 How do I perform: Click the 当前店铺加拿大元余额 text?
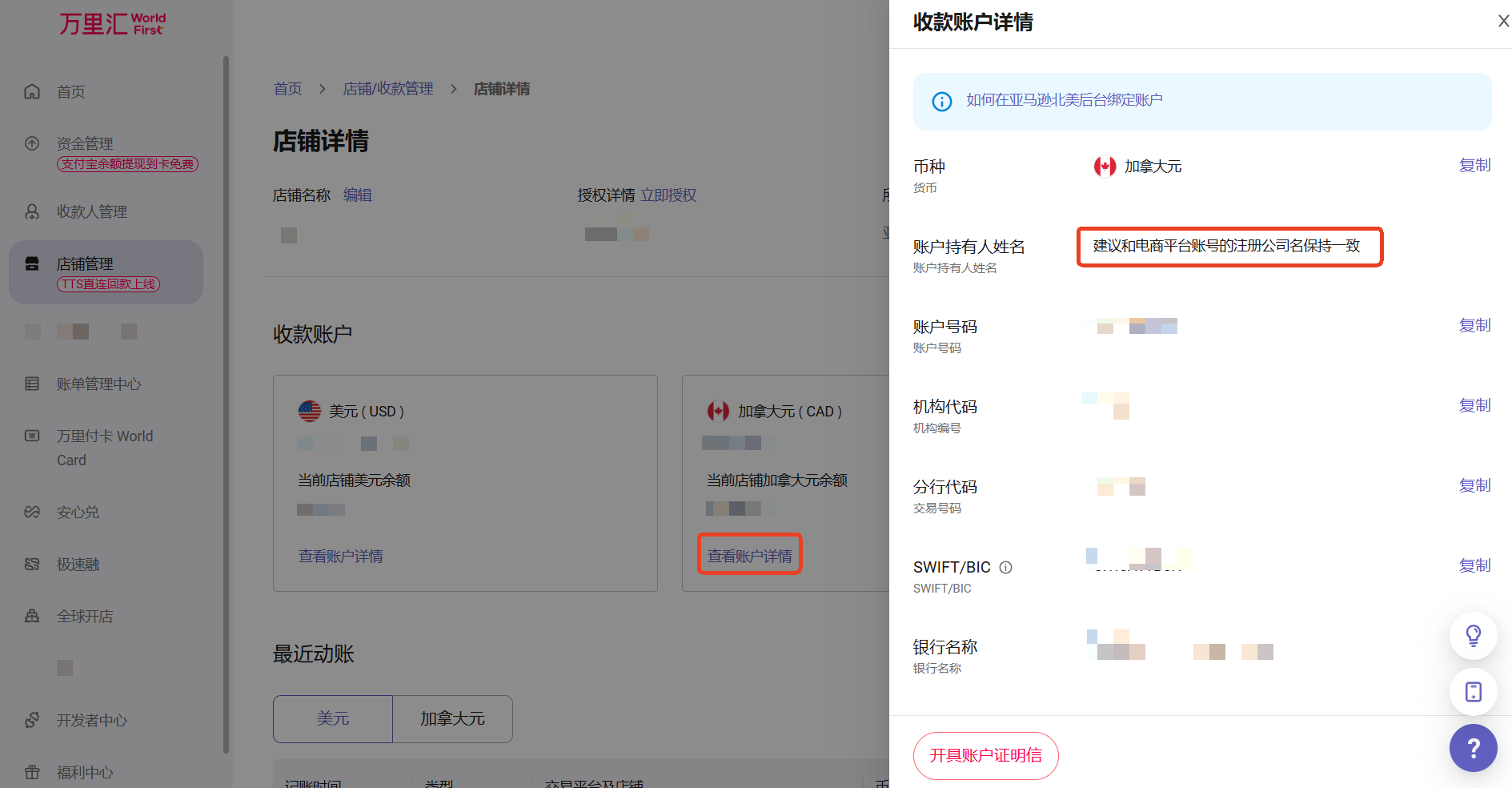(x=777, y=480)
